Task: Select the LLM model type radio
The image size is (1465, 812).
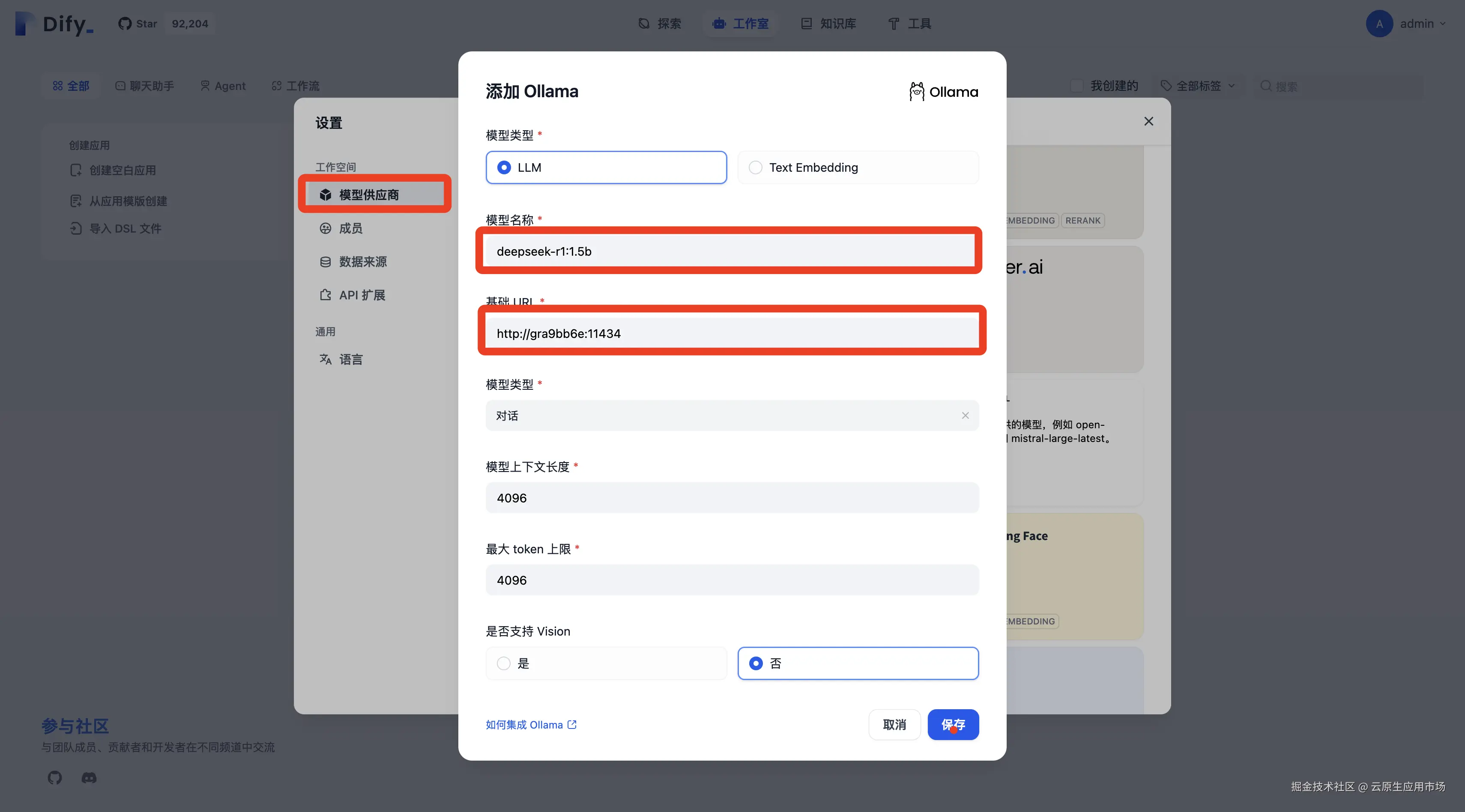Action: click(x=504, y=168)
